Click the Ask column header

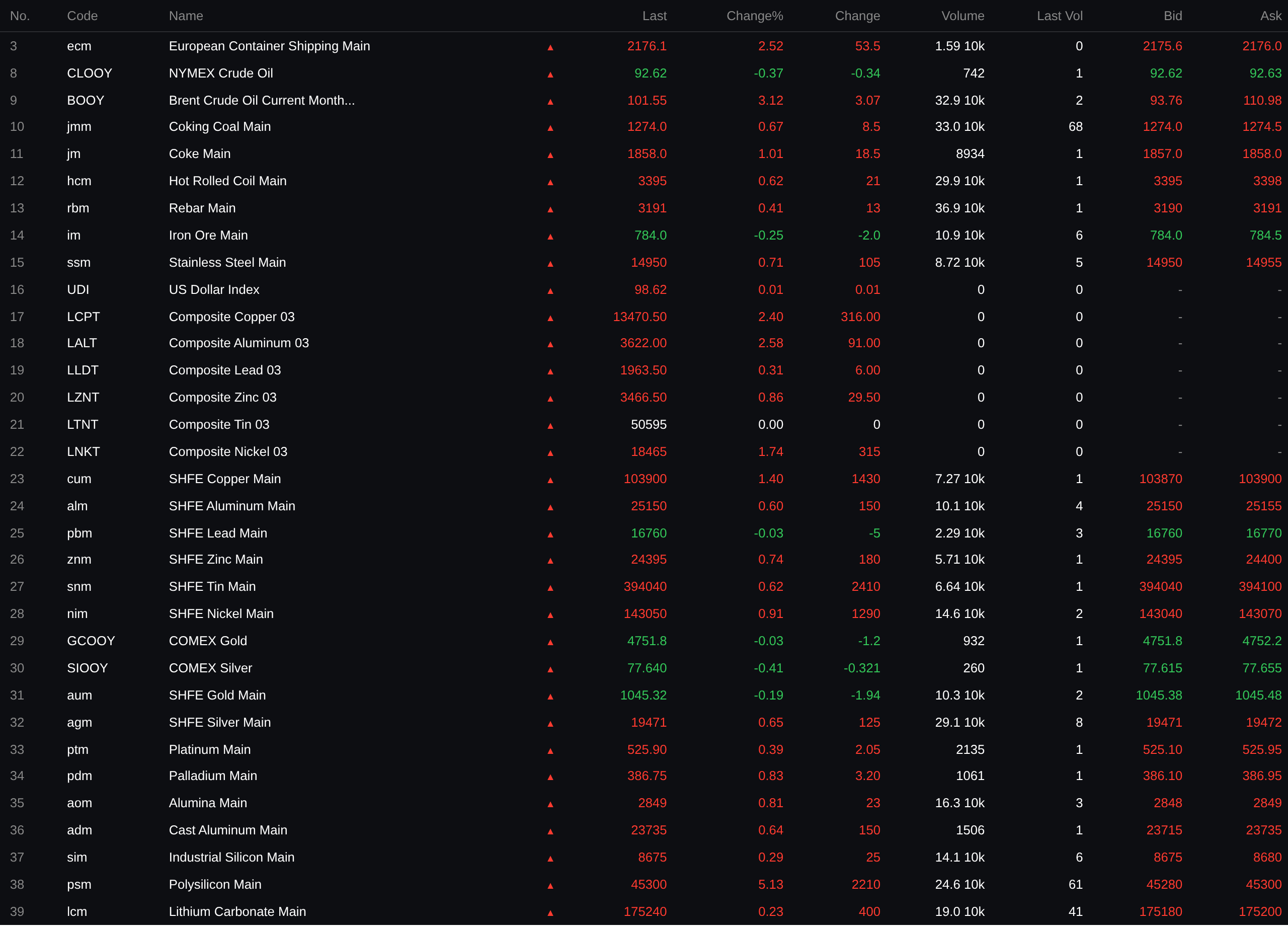(1270, 16)
